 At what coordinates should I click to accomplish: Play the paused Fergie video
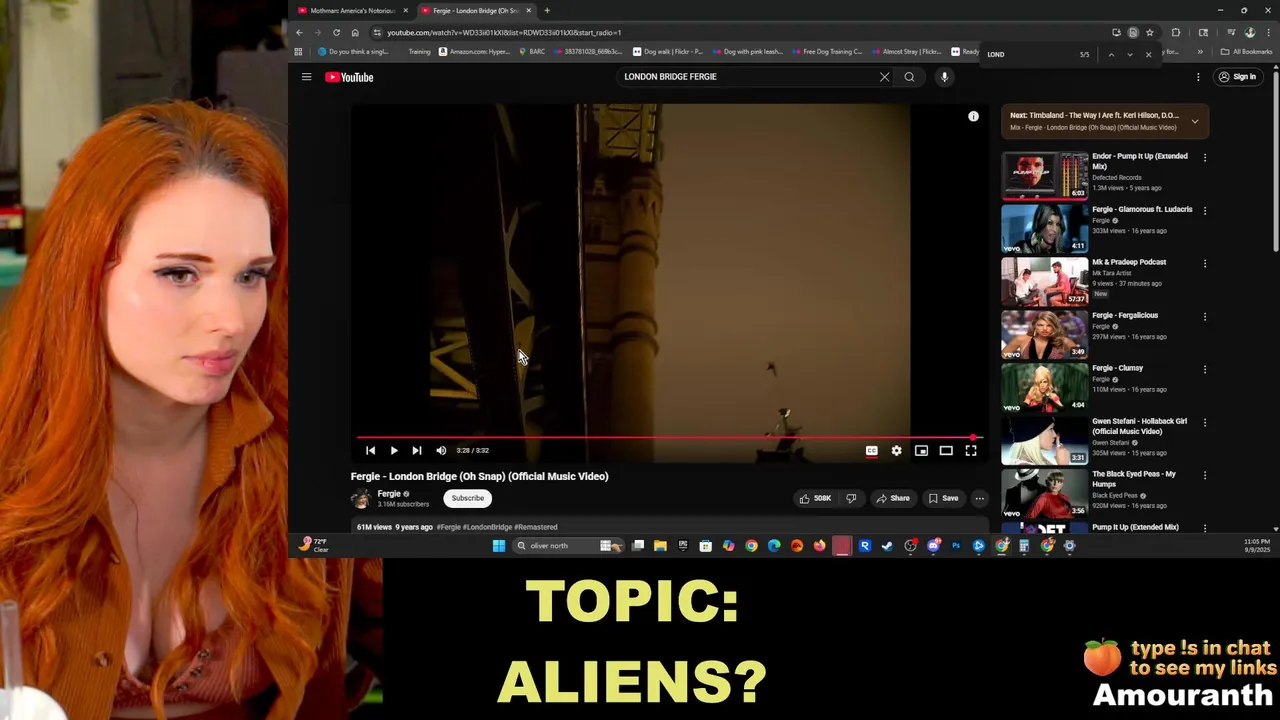pos(394,451)
